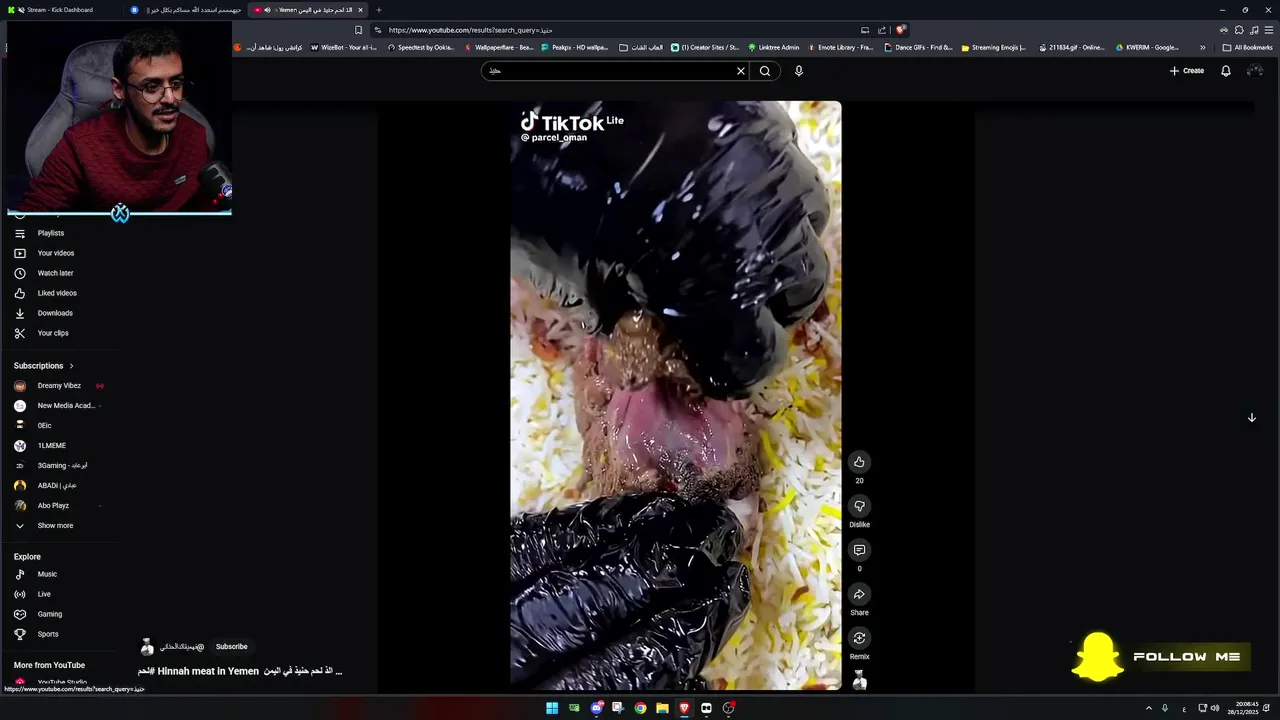Open the Emote Library bookmark
Screen dimensions: 1280x720
pyautogui.click(x=839, y=47)
